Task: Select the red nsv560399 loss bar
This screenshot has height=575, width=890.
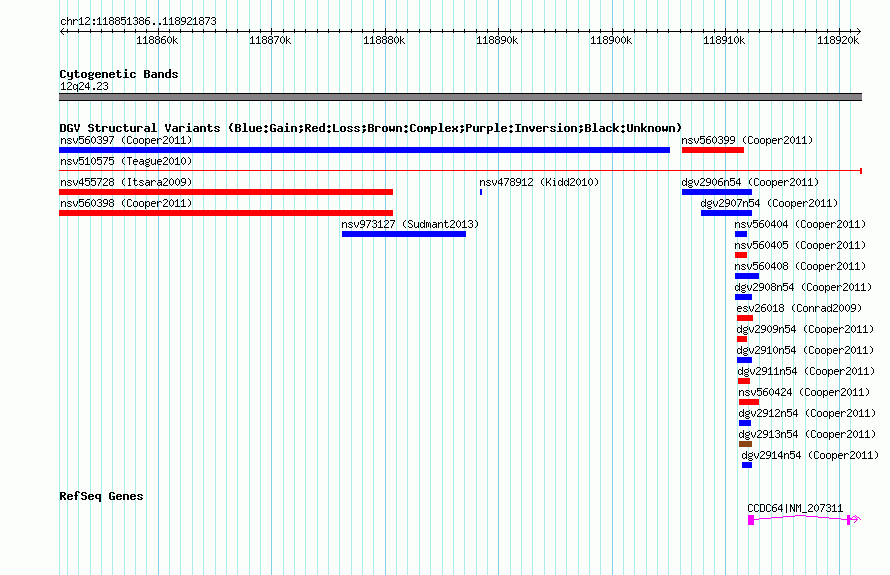Action: point(713,150)
